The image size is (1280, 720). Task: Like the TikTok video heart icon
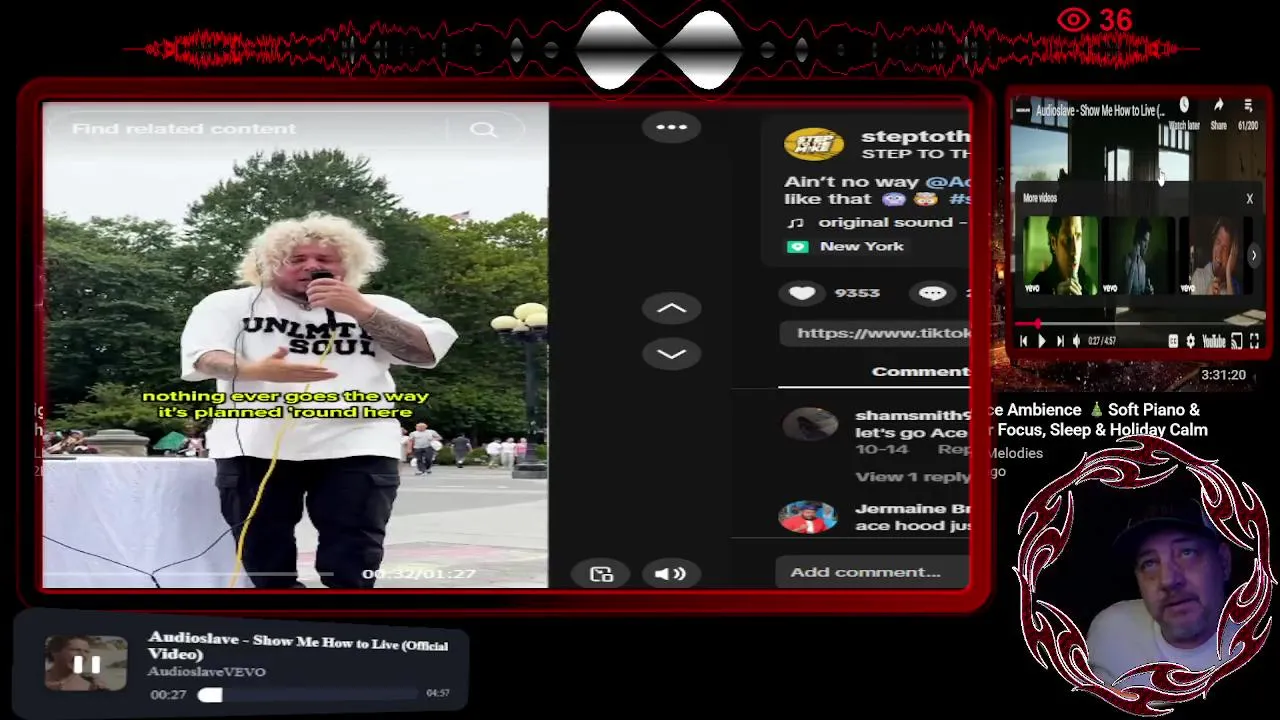tap(802, 293)
